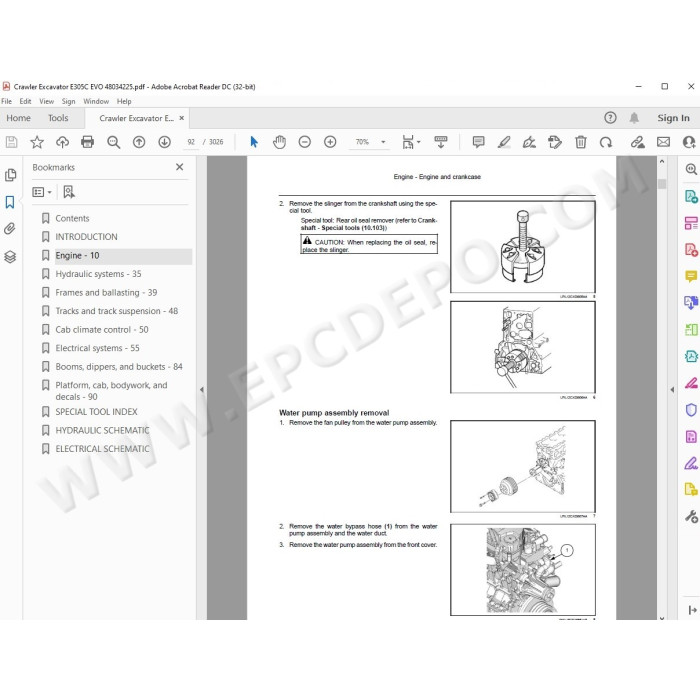Open More Tools wrench in right pane
This screenshot has height=700, width=700.
pos(691,517)
